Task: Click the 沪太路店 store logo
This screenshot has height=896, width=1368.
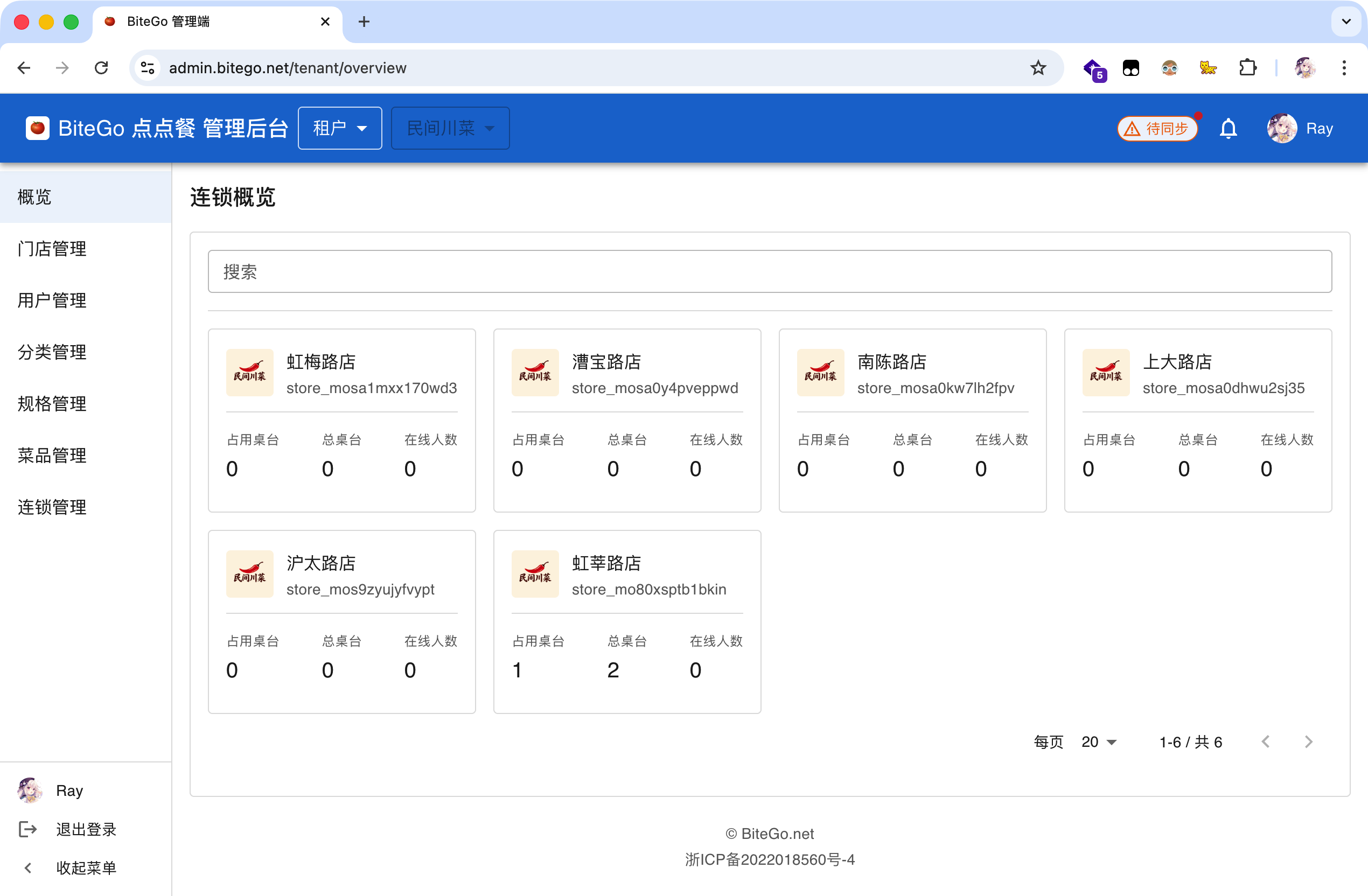Action: [249, 573]
